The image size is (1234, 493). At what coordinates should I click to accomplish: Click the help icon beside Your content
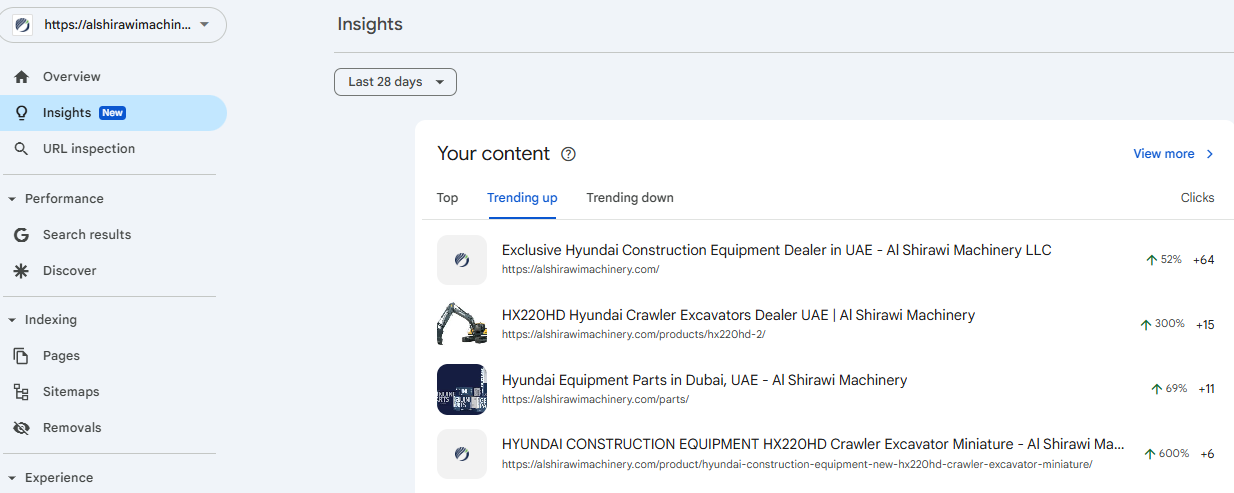pos(568,154)
